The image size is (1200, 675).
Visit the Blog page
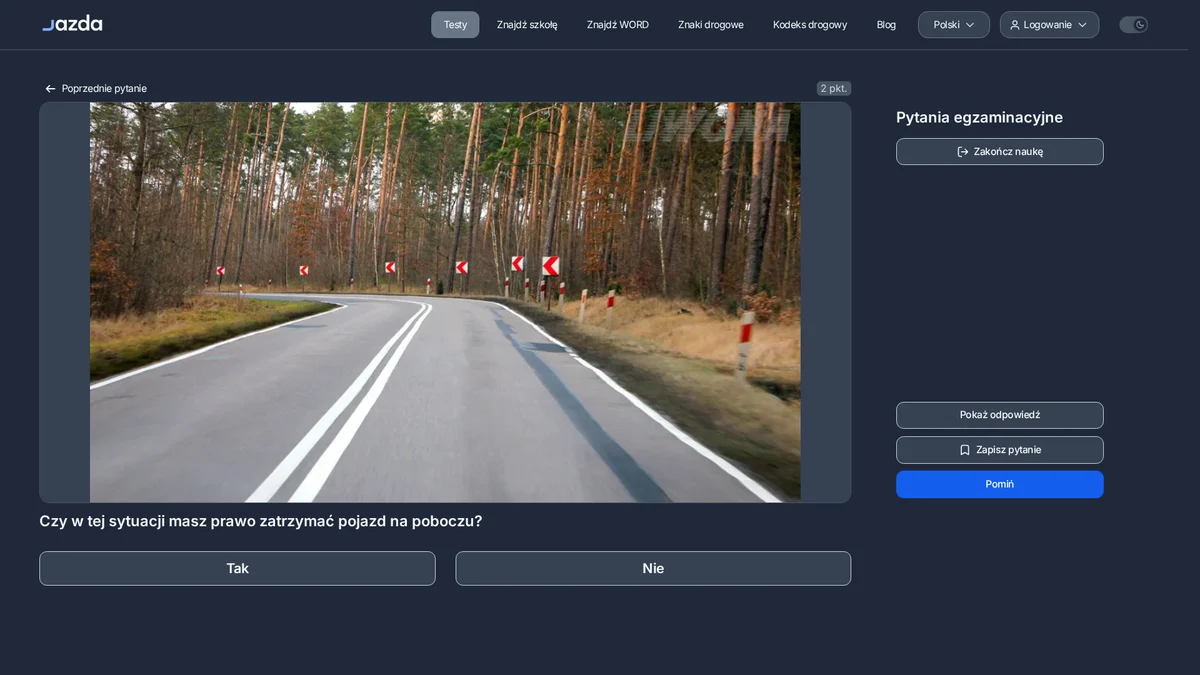click(886, 25)
